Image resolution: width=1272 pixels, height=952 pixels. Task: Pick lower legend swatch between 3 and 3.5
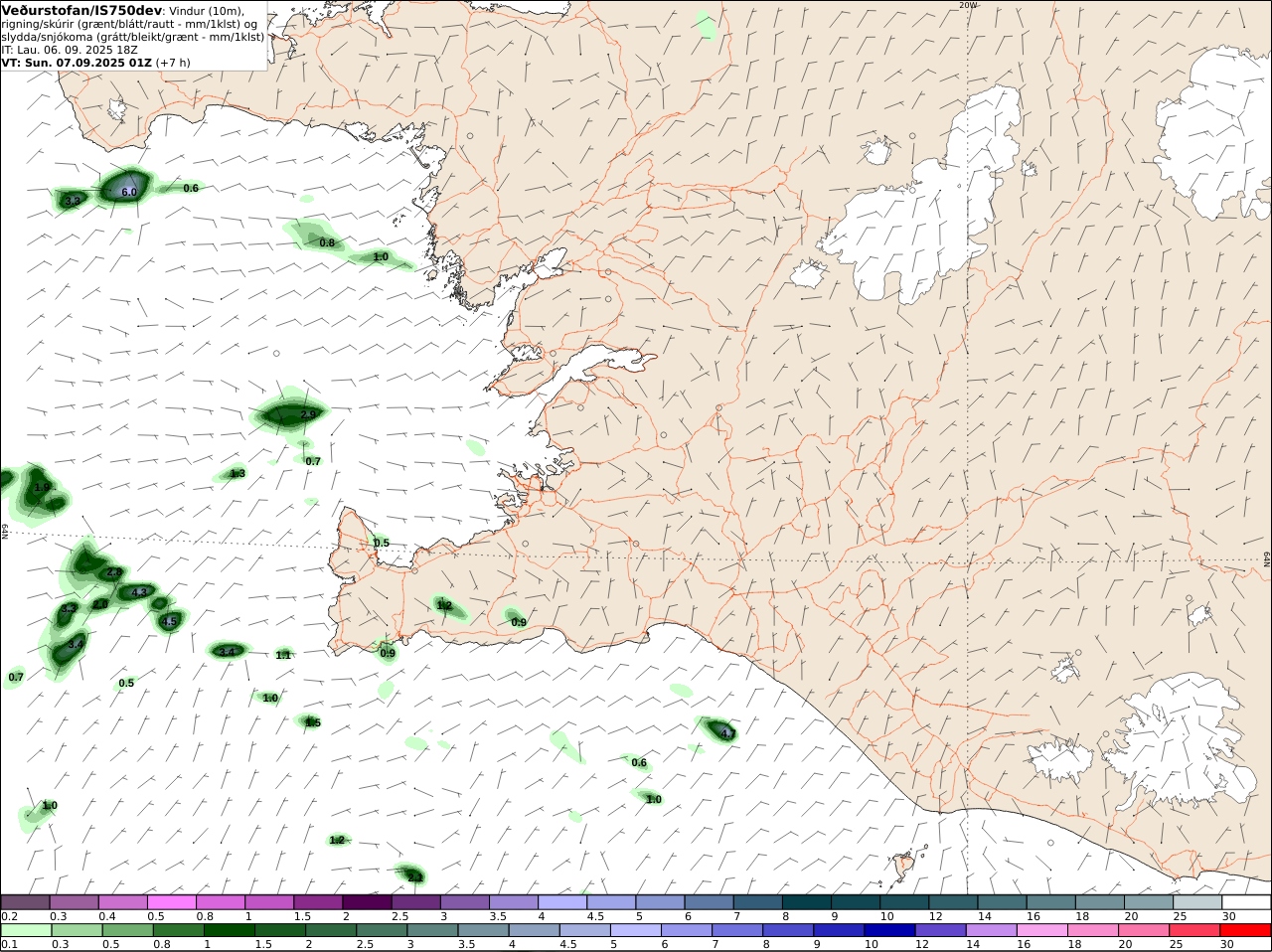[431, 930]
